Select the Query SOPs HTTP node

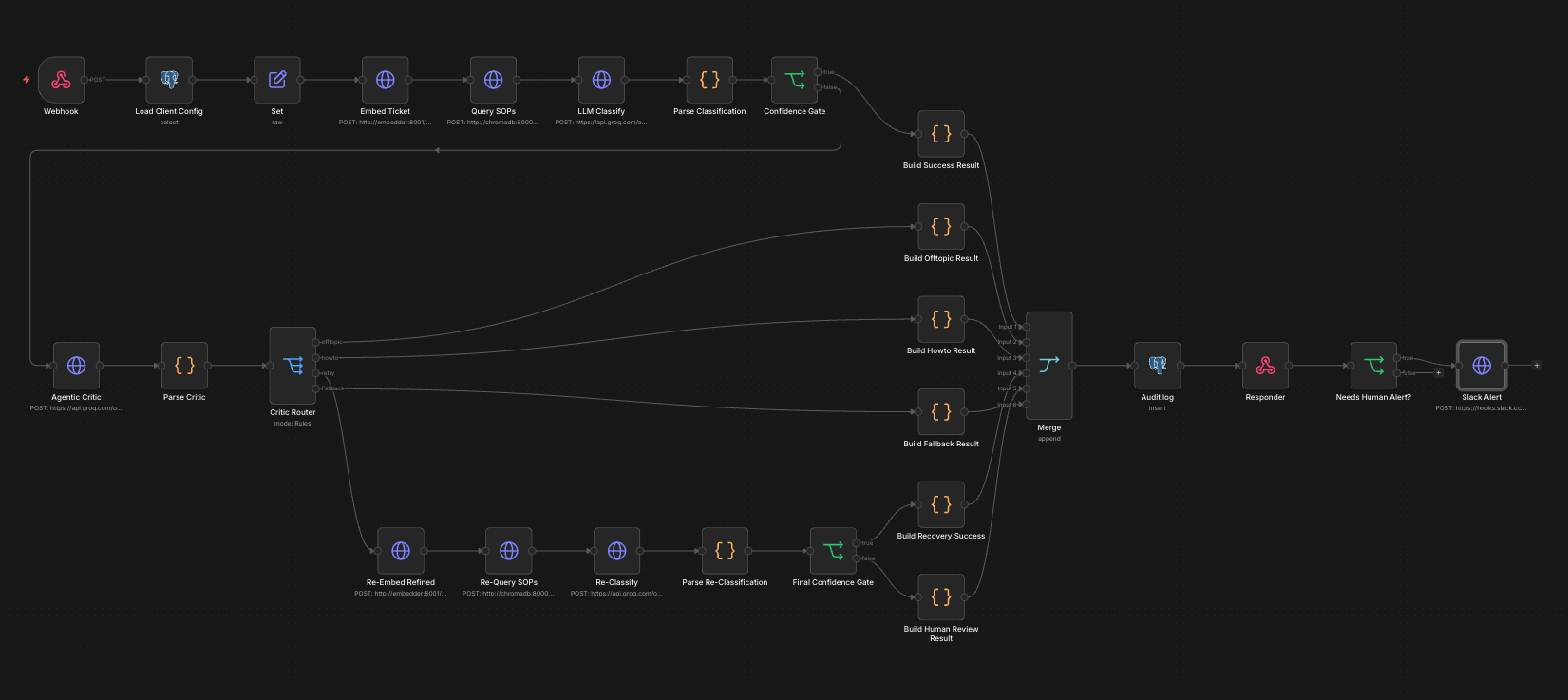pos(494,80)
